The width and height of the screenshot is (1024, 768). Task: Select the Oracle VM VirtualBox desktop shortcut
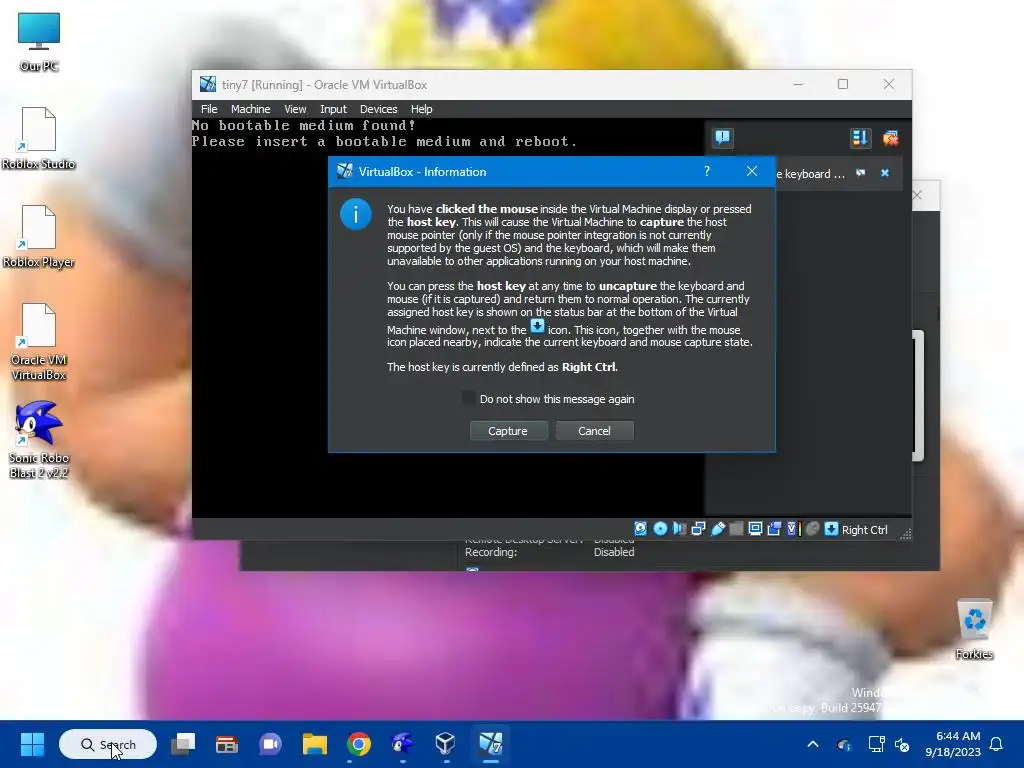39,342
